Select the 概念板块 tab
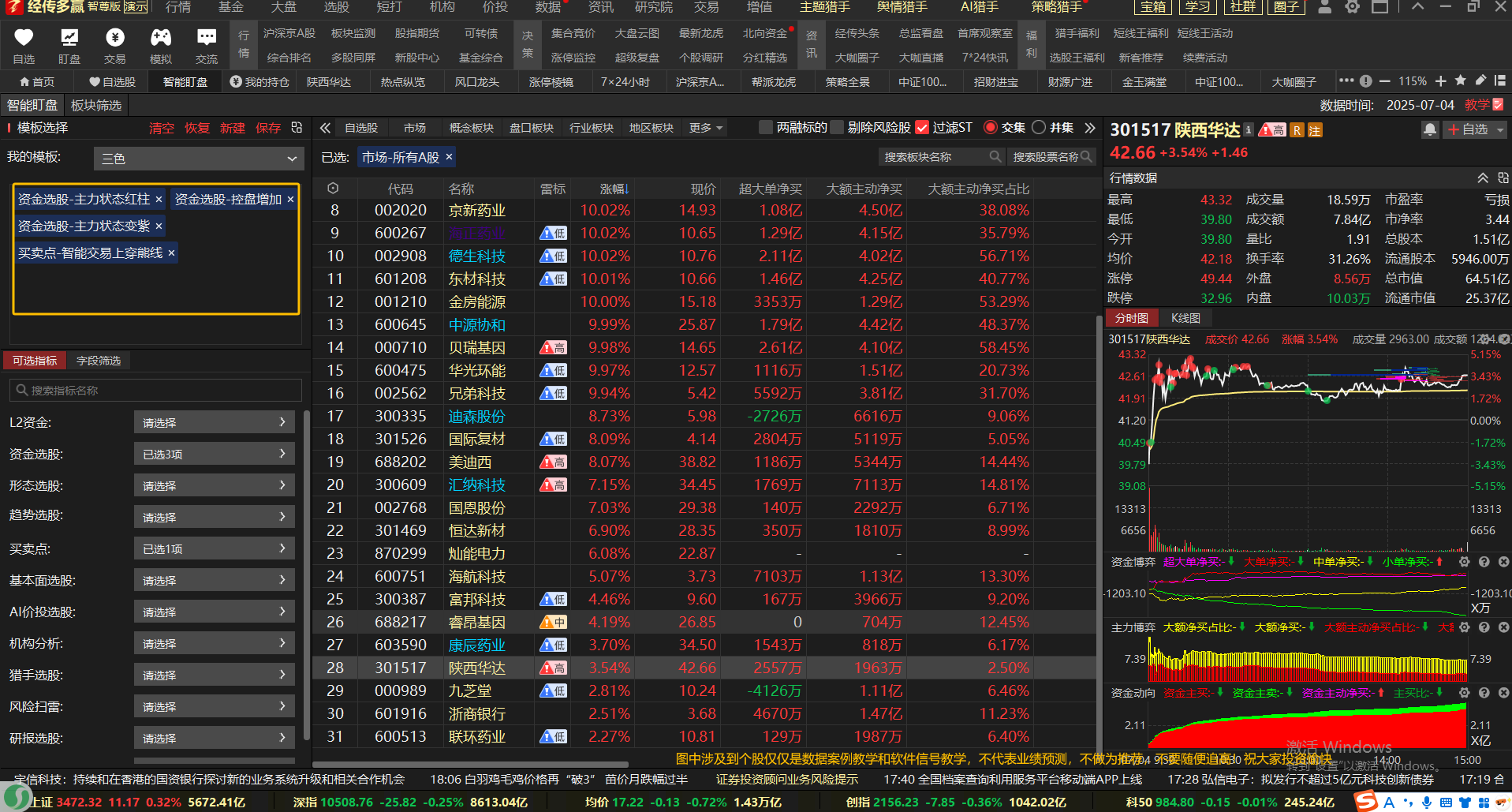This screenshot has height=812, width=1512. click(x=472, y=128)
